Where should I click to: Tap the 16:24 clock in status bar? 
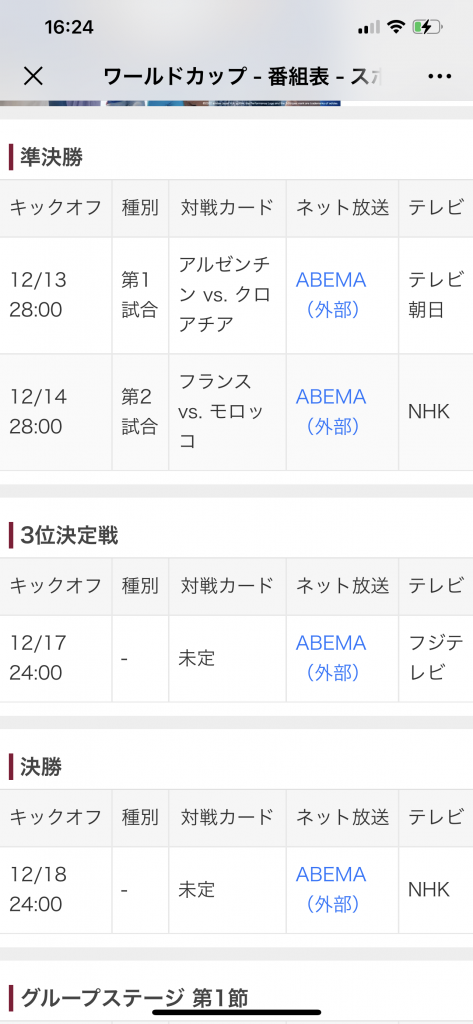coord(69,27)
